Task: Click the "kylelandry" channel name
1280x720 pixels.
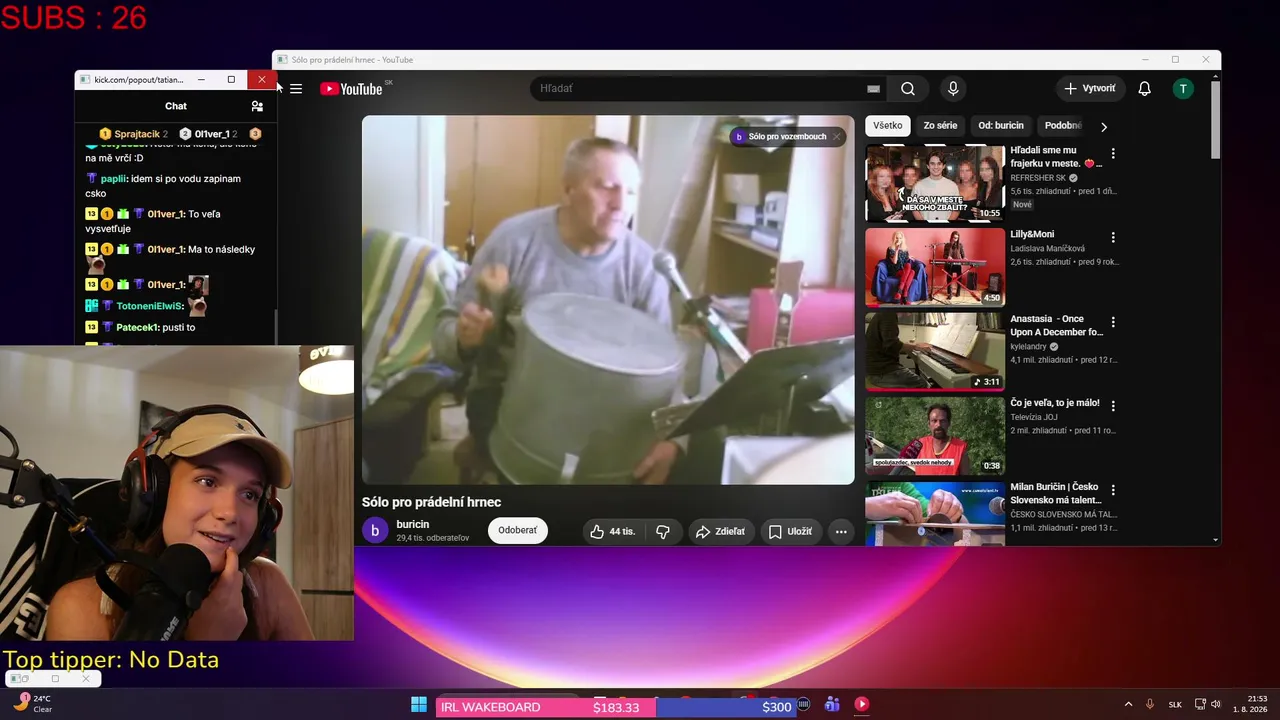Action: tap(1027, 347)
